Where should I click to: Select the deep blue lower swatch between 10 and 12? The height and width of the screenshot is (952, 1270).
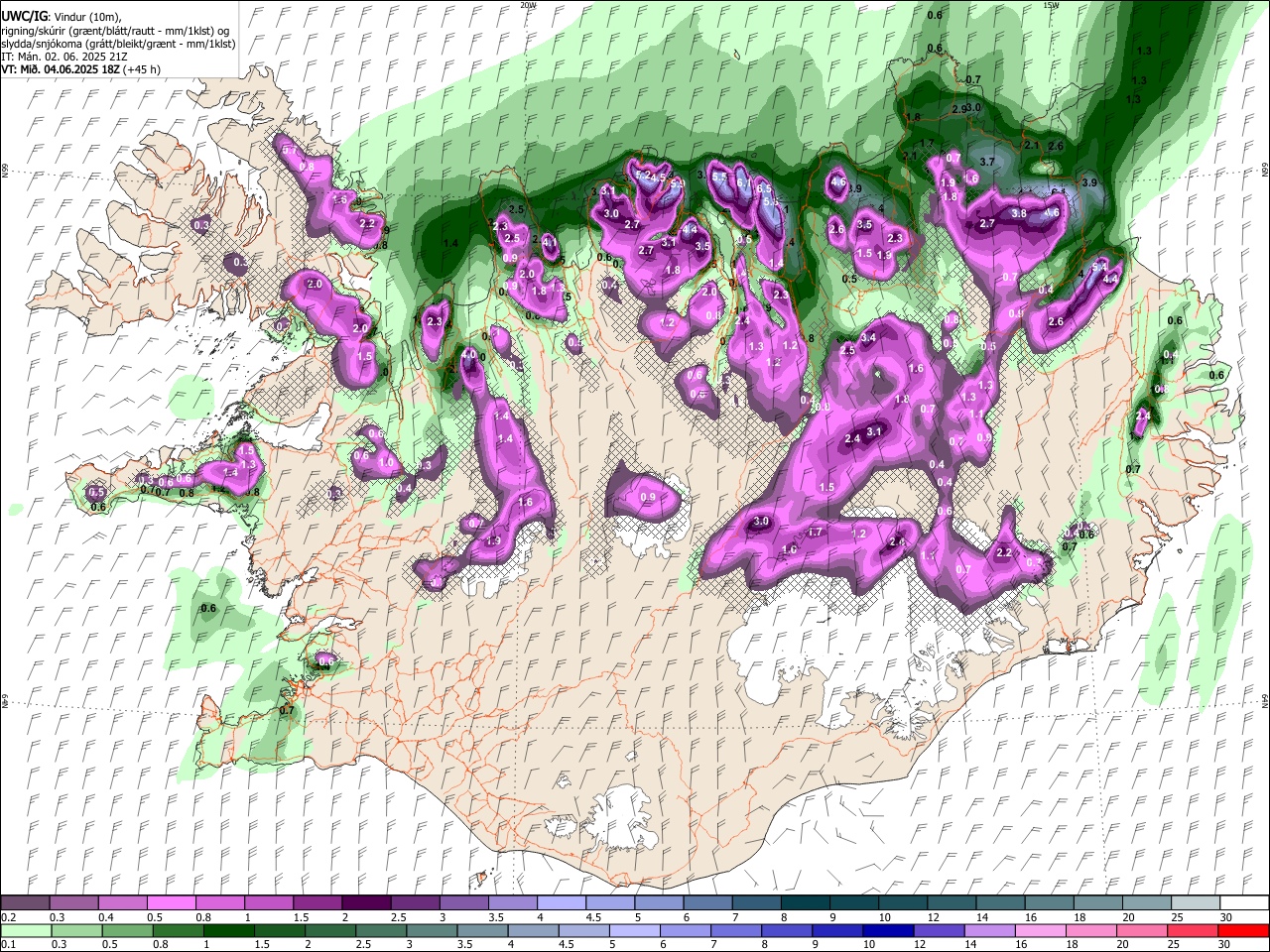tap(888, 930)
